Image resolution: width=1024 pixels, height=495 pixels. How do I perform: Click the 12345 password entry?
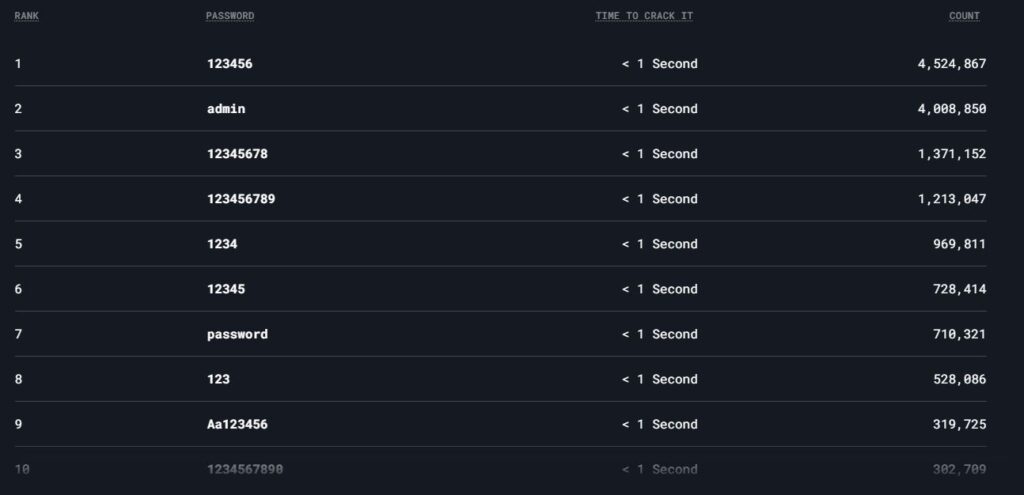click(x=226, y=289)
